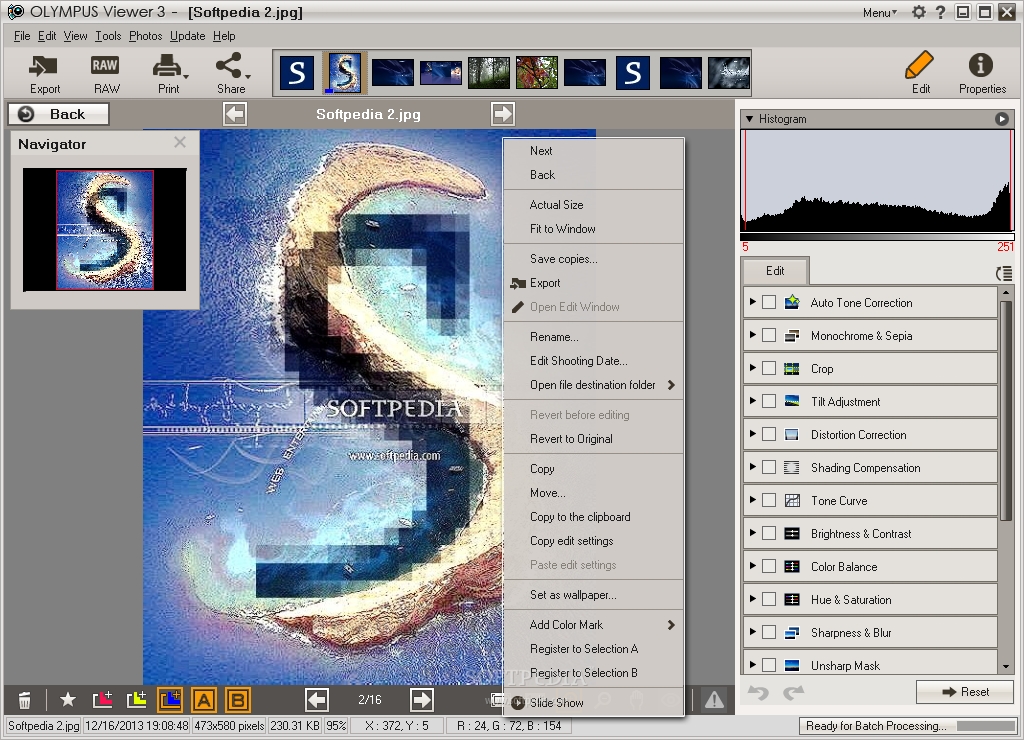Screen dimensions: 1024x740
Task: Collapse the Histogram panel
Action: pos(749,119)
